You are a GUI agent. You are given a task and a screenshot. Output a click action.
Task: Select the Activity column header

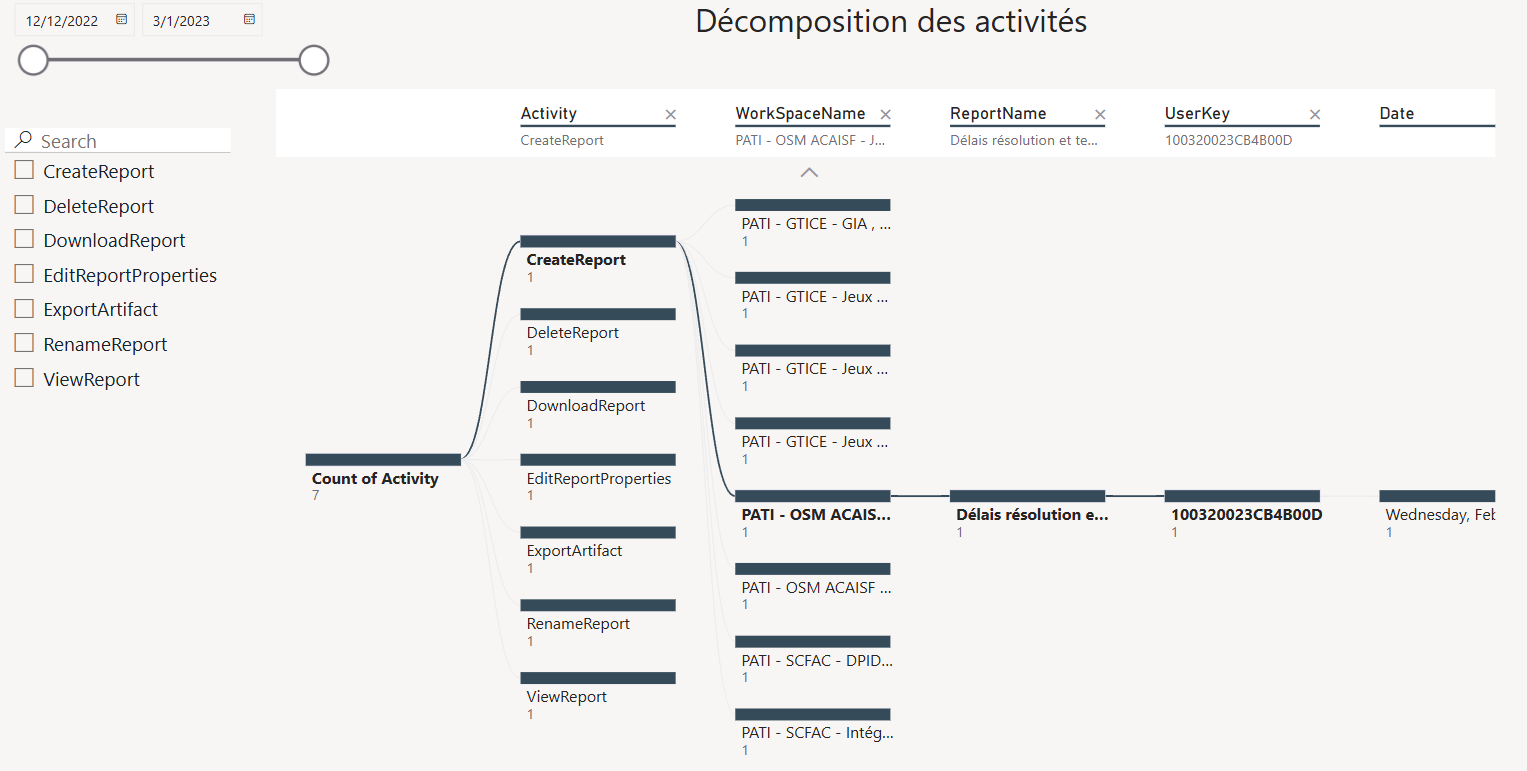549,114
